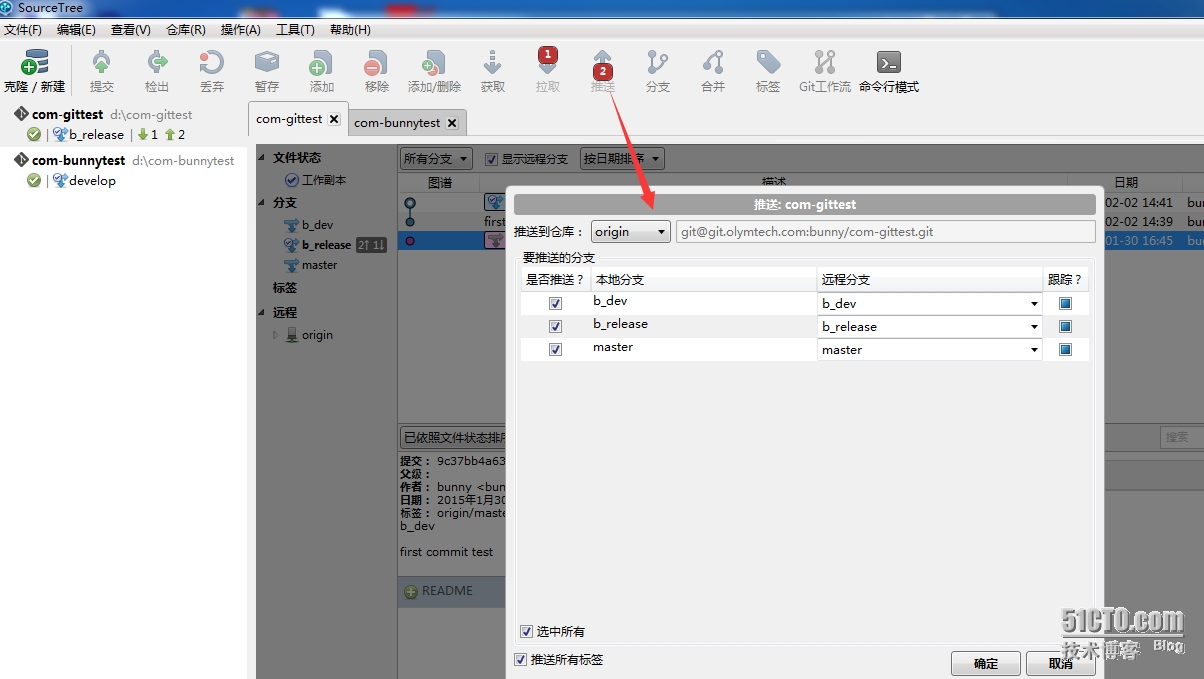
Task: Toggle push checkbox for master row
Action: tap(556, 349)
